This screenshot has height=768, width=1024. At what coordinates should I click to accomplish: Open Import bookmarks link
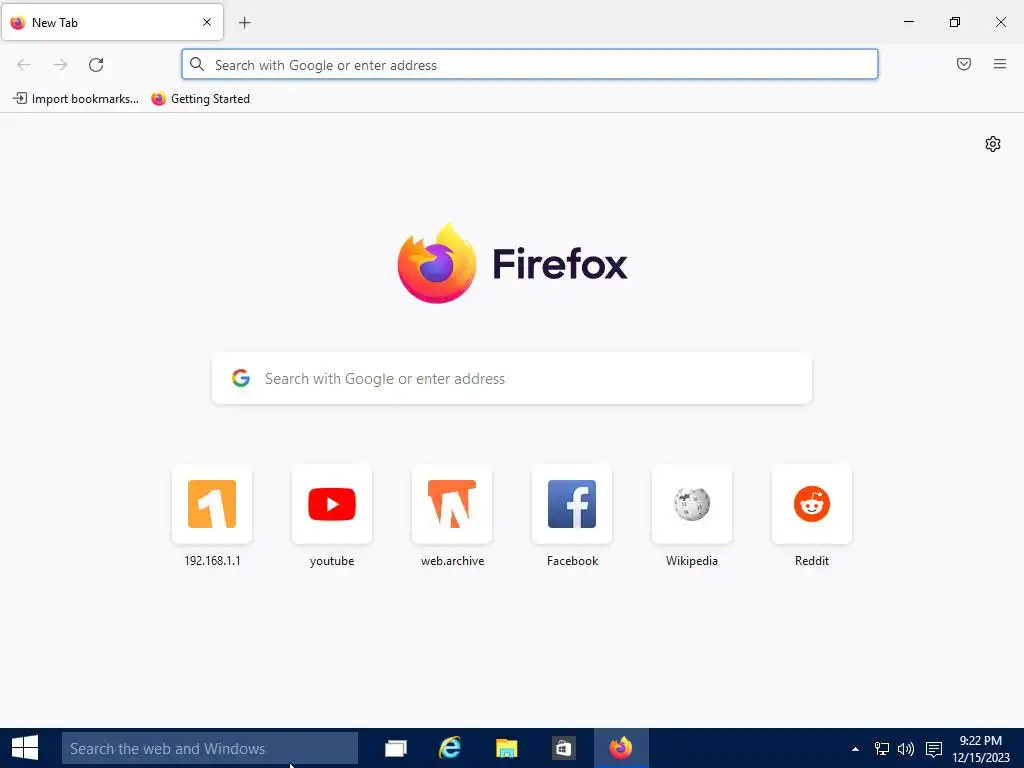(x=76, y=99)
